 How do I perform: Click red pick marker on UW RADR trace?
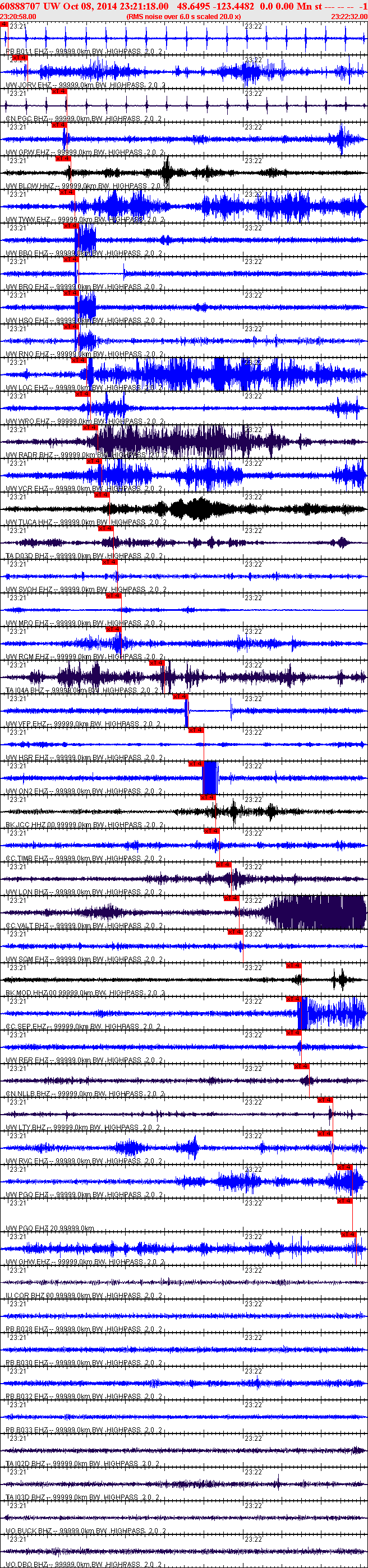tap(90, 428)
